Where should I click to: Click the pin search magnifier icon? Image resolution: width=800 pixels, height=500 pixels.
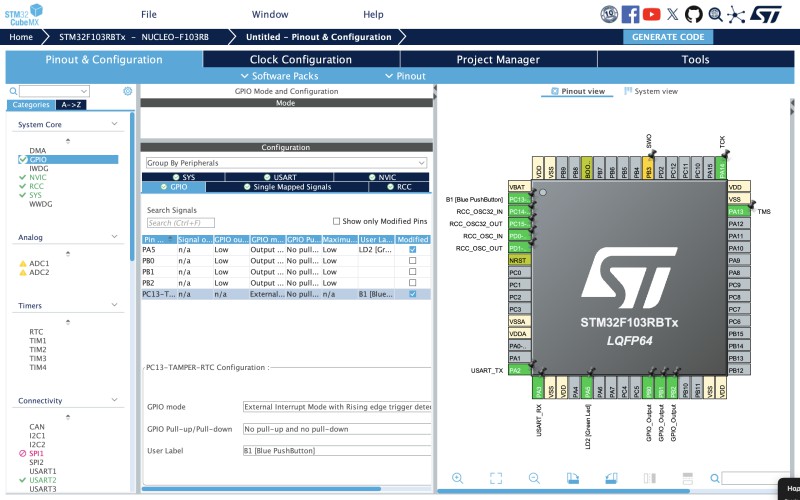pyautogui.click(x=715, y=478)
